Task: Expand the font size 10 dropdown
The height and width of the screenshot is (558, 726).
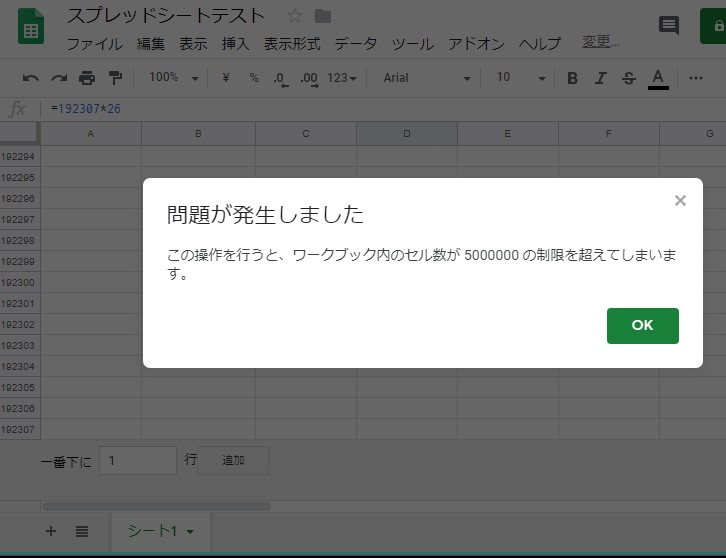Action: point(521,78)
